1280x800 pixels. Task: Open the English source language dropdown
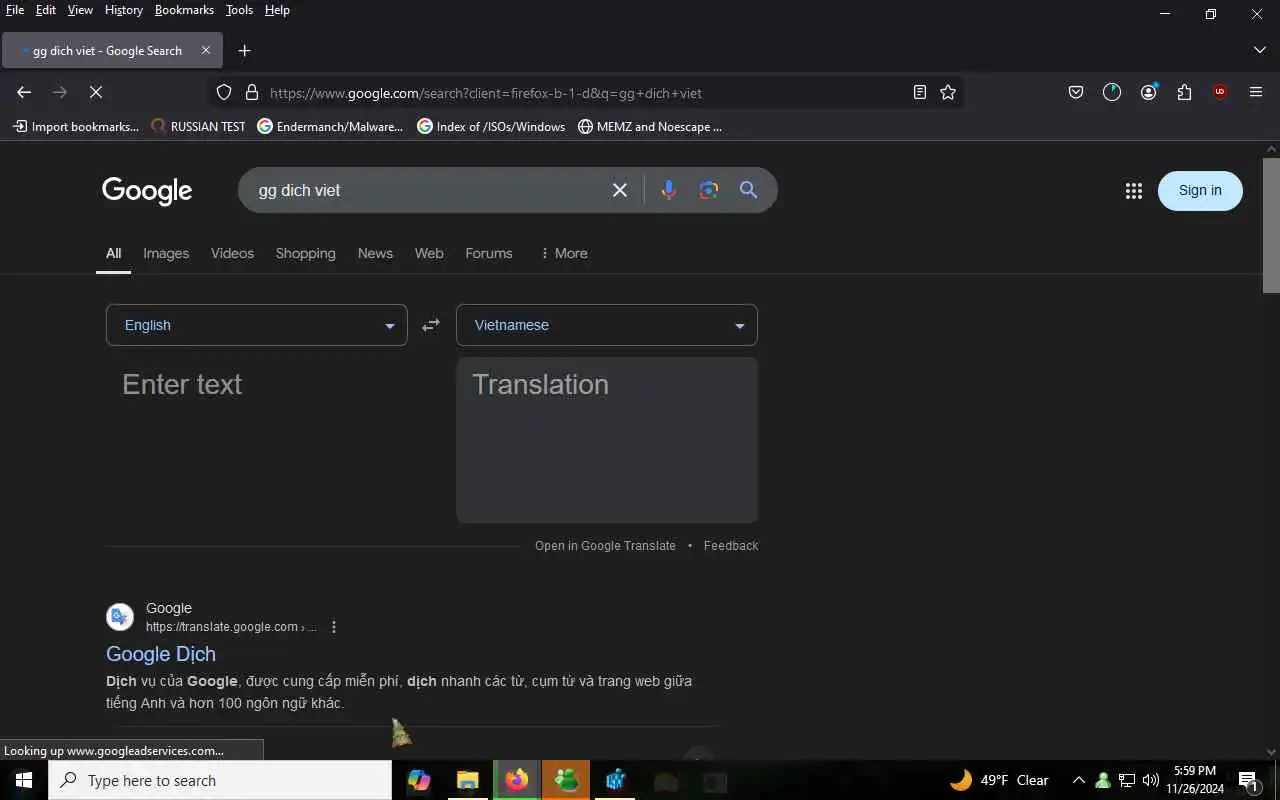[x=257, y=325]
